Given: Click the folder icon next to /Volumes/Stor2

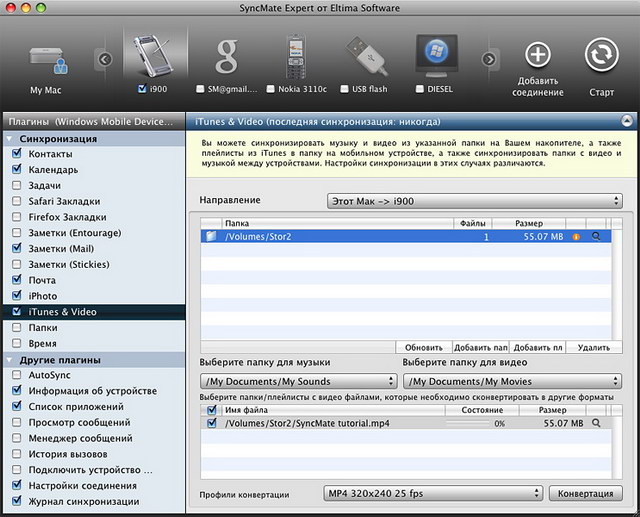Looking at the screenshot, I should pos(211,236).
